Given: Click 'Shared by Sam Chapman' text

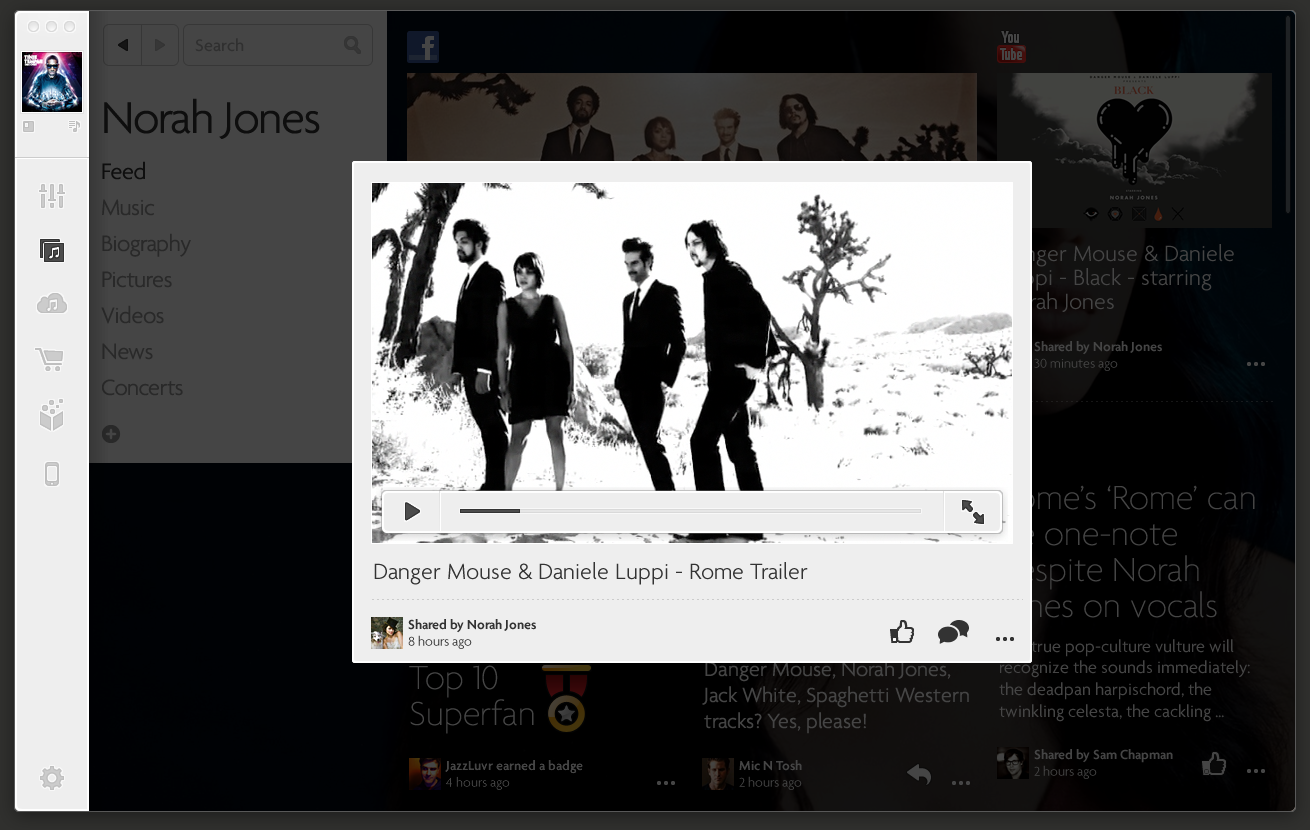Looking at the screenshot, I should (x=1103, y=755).
